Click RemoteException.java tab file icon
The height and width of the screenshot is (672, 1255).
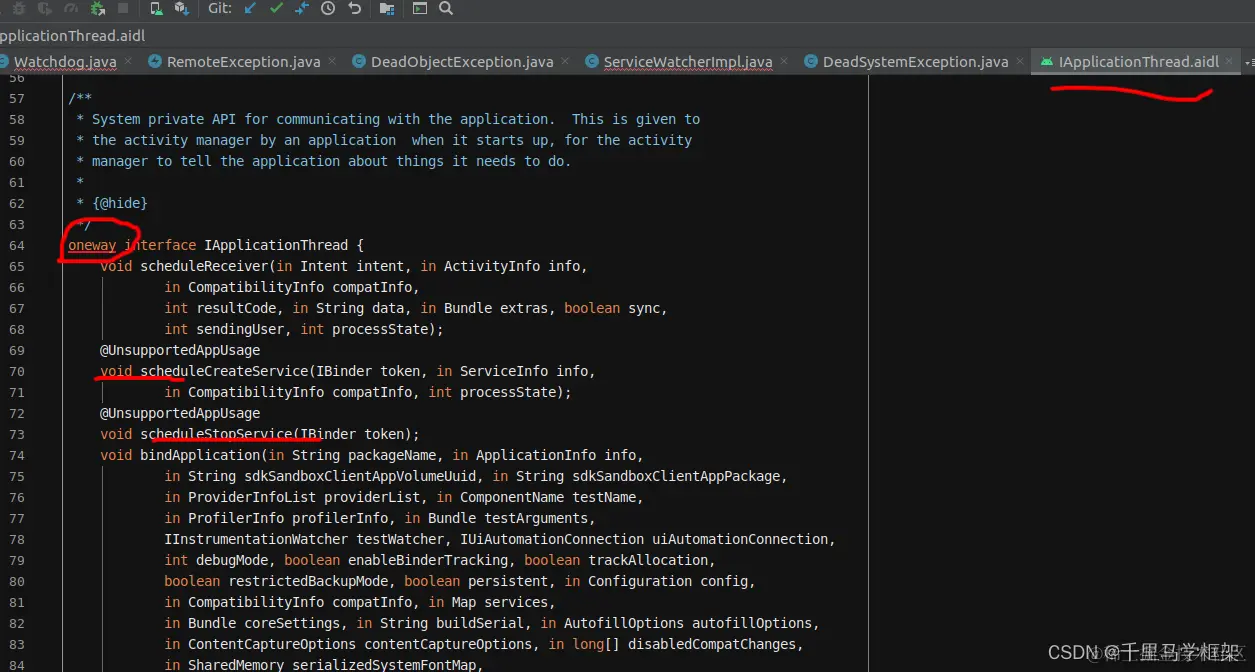[x=155, y=61]
